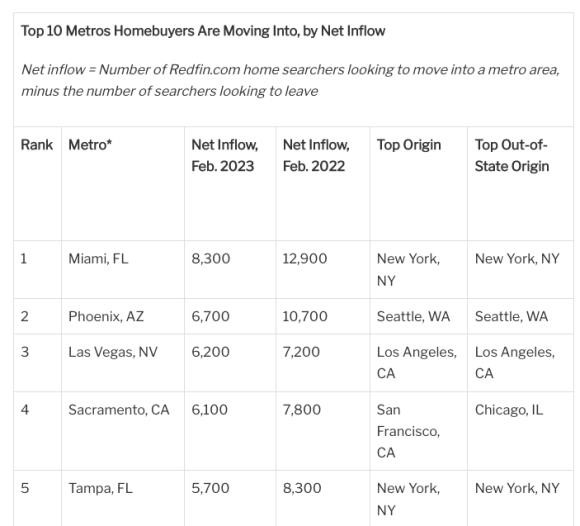Click the San Francisco, CA origin cell
The width and height of the screenshot is (580, 526).
pyautogui.click(x=408, y=431)
